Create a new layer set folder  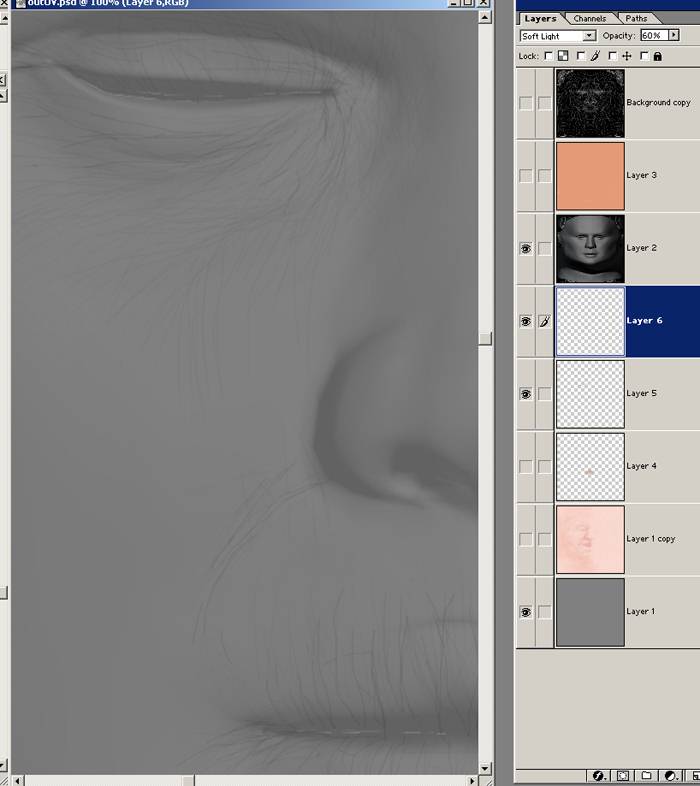pos(646,775)
